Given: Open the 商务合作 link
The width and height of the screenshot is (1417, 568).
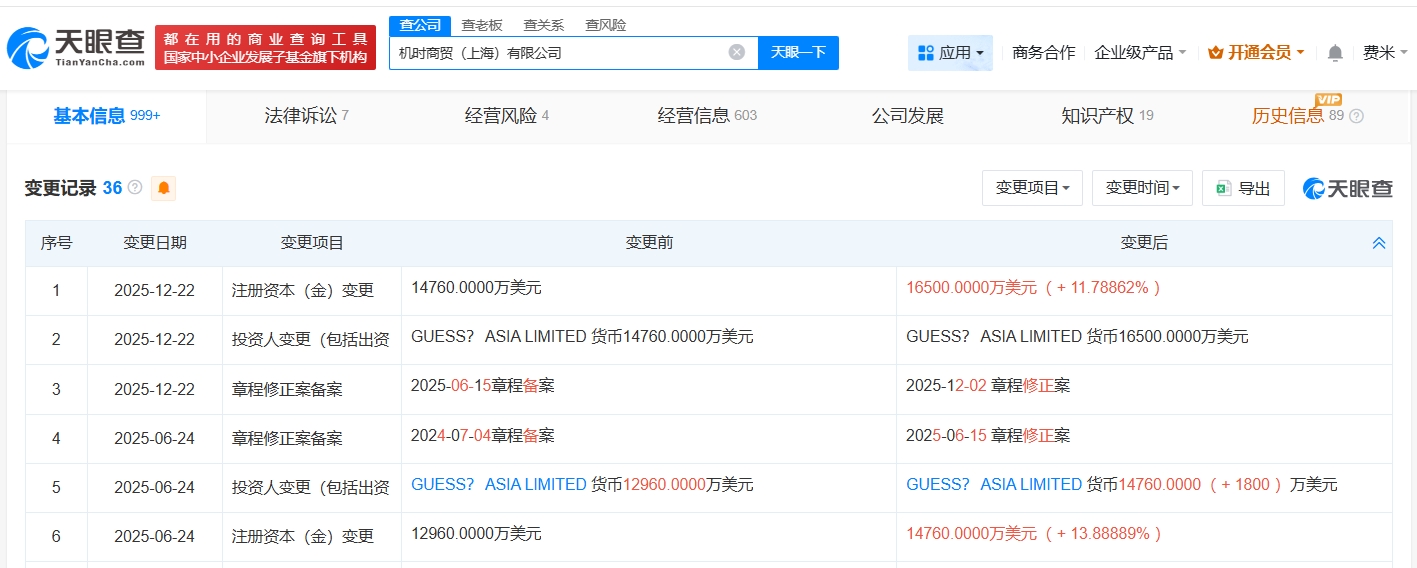Looking at the screenshot, I should (1043, 53).
